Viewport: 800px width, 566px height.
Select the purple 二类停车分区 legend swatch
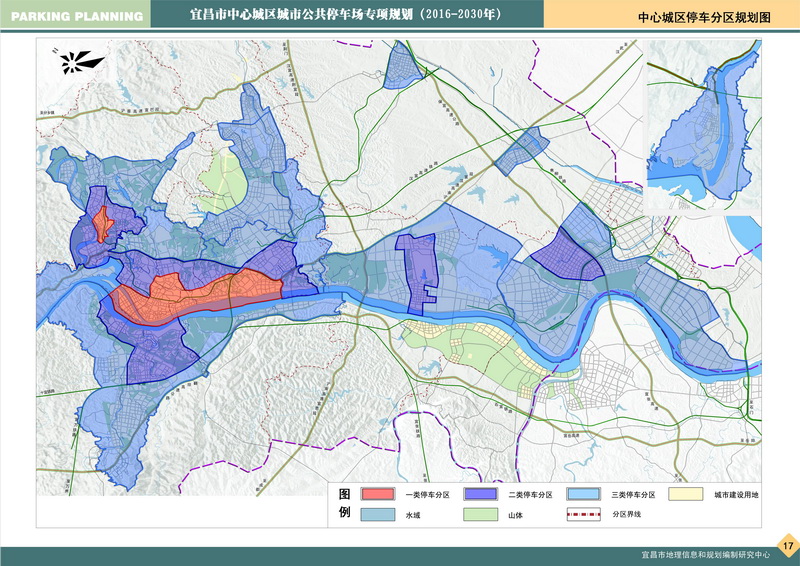[x=484, y=494]
